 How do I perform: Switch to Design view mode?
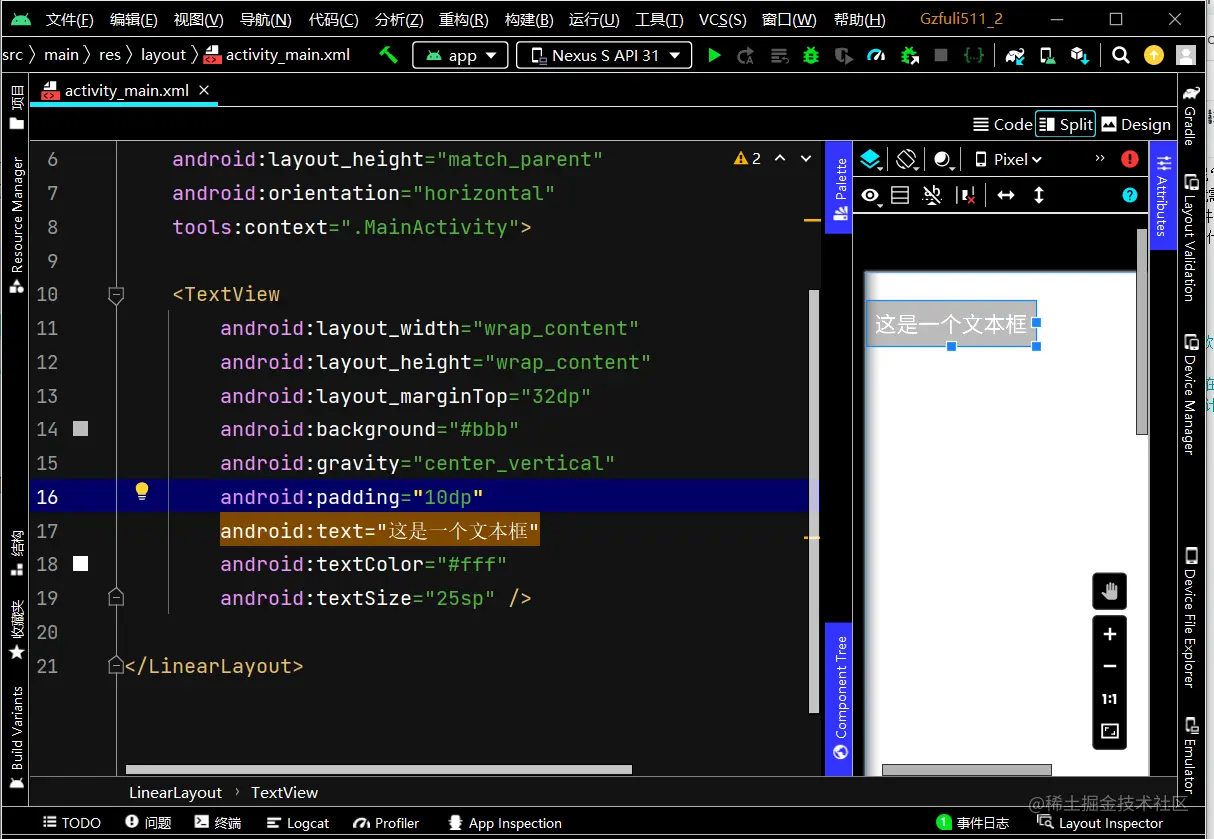click(x=1135, y=124)
